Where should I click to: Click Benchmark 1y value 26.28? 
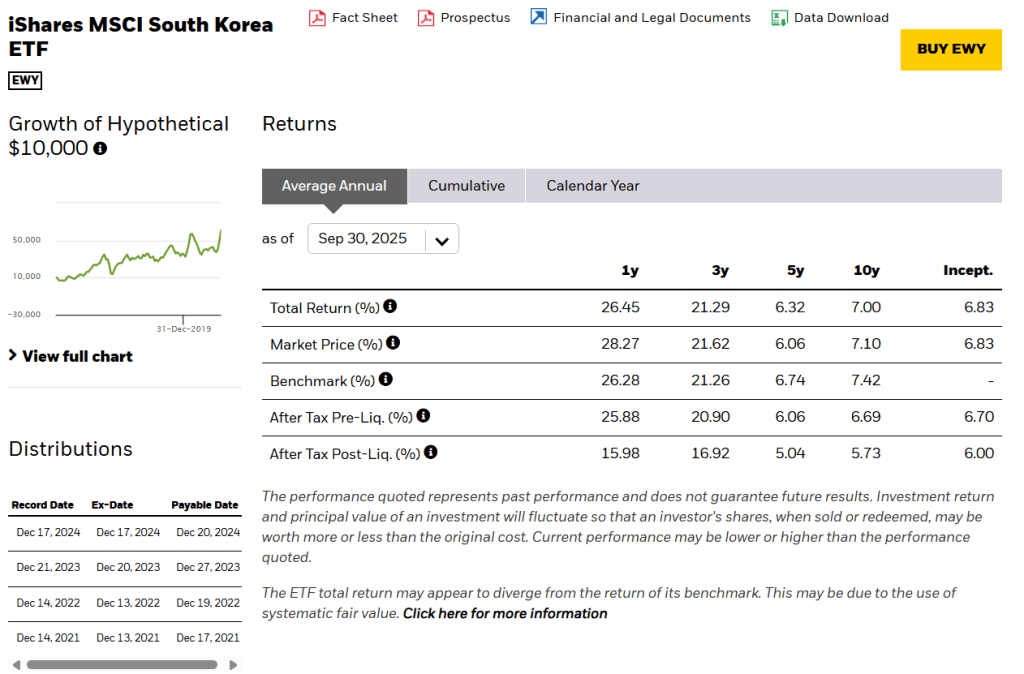click(620, 381)
